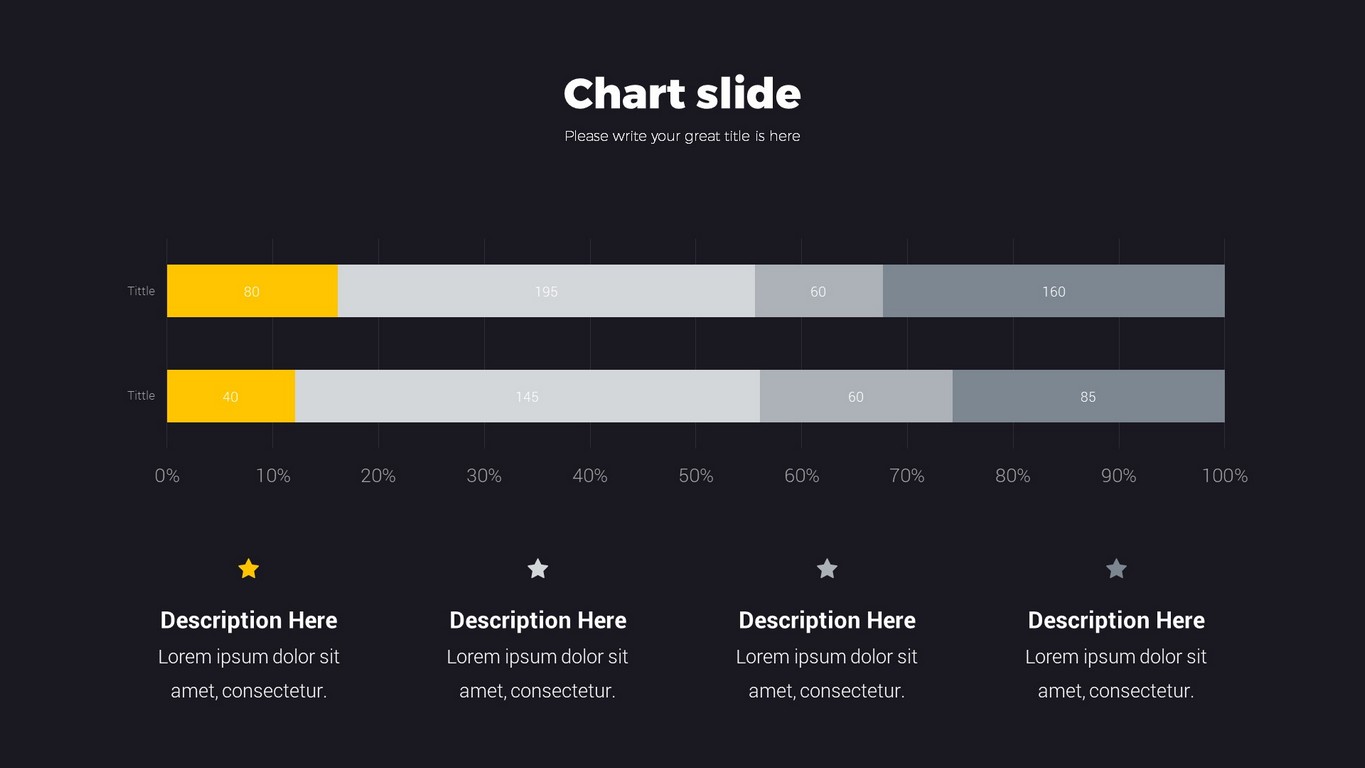Viewport: 1365px width, 768px height.
Task: Select the bottom bar segment labeled 60
Action: tap(855, 396)
